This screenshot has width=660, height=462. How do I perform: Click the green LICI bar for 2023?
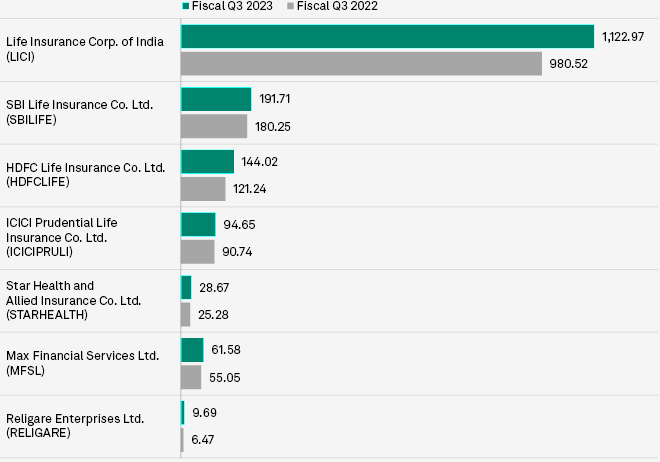(x=387, y=36)
